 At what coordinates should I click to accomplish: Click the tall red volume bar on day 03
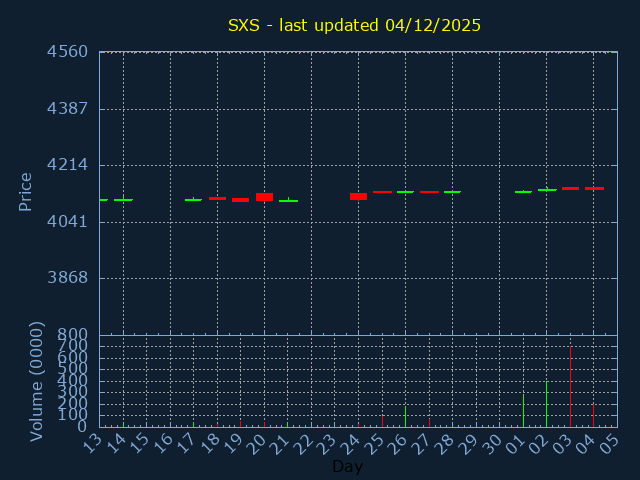click(x=570, y=387)
